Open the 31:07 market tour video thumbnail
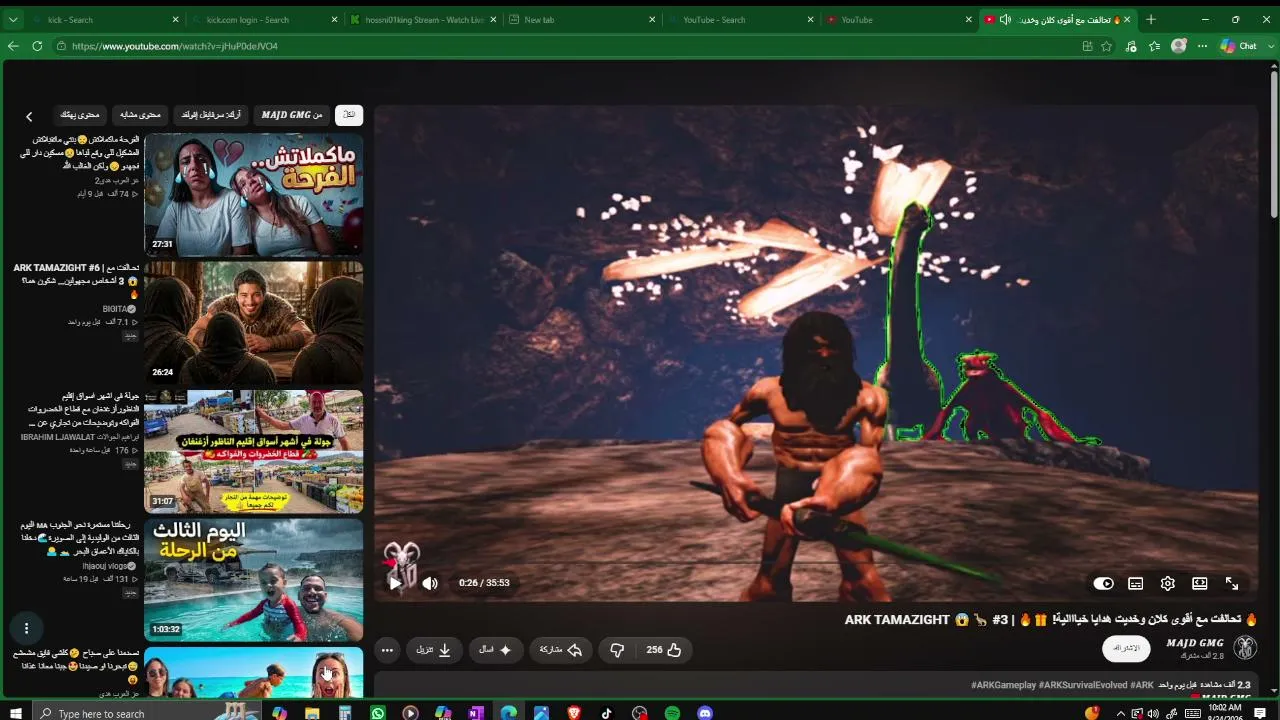Screen dimensions: 1280x720 254,451
